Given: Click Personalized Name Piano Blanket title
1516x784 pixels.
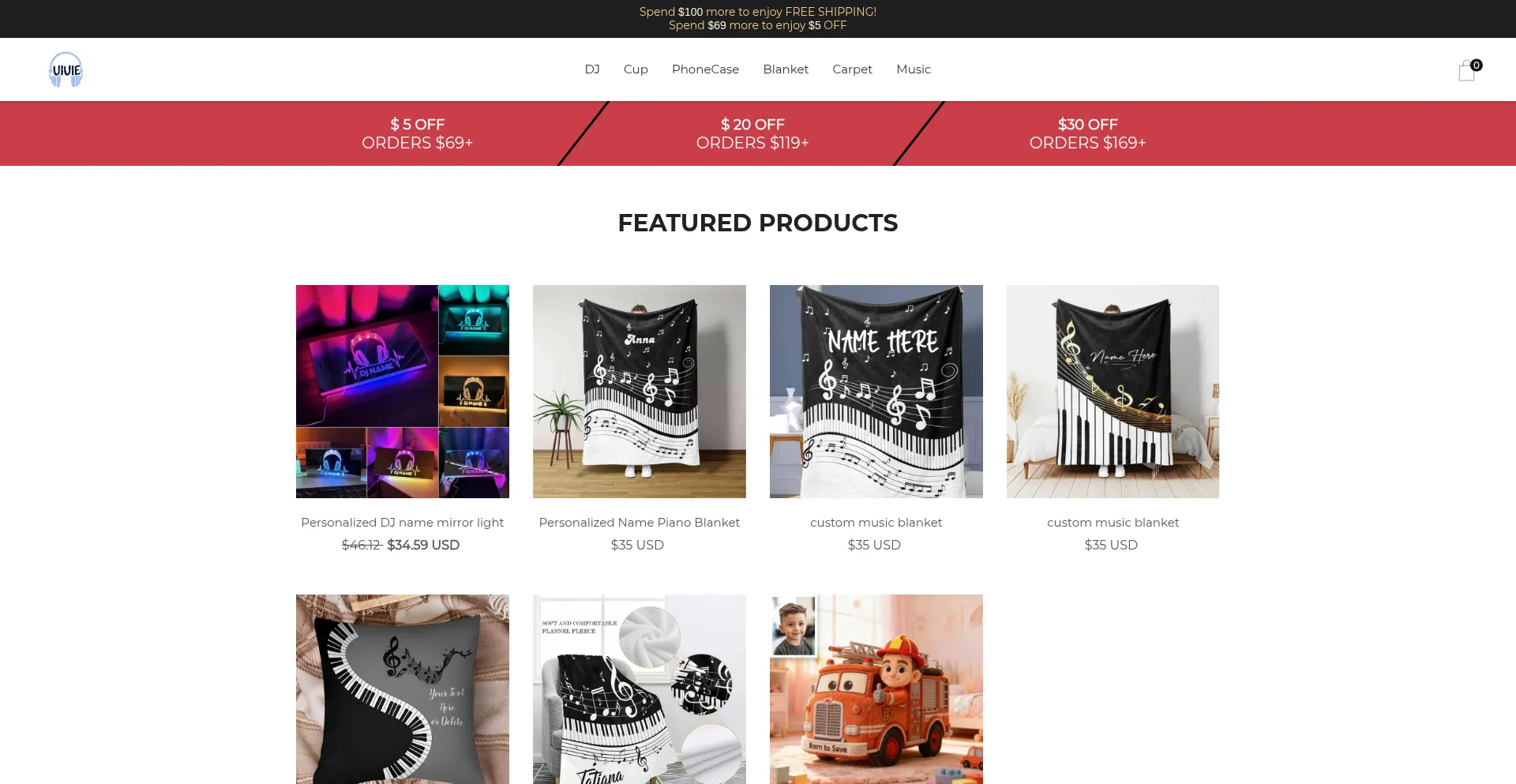Looking at the screenshot, I should click(x=640, y=523).
